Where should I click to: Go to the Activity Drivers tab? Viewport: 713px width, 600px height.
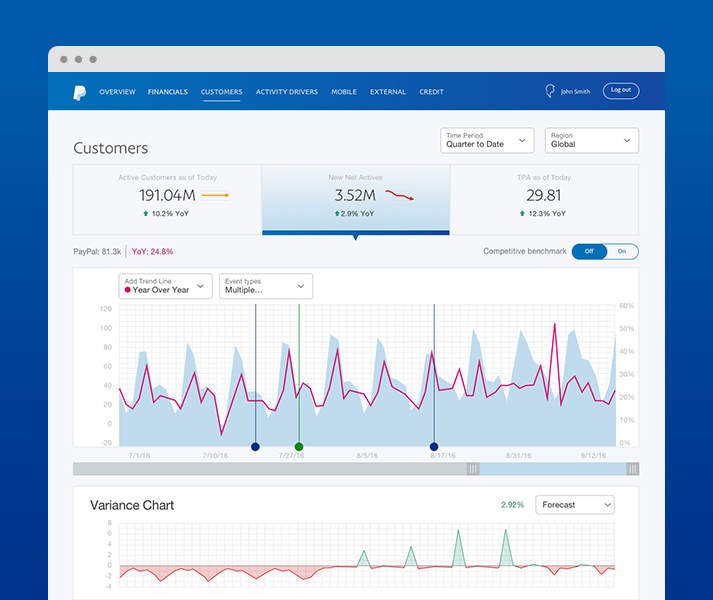pos(286,92)
